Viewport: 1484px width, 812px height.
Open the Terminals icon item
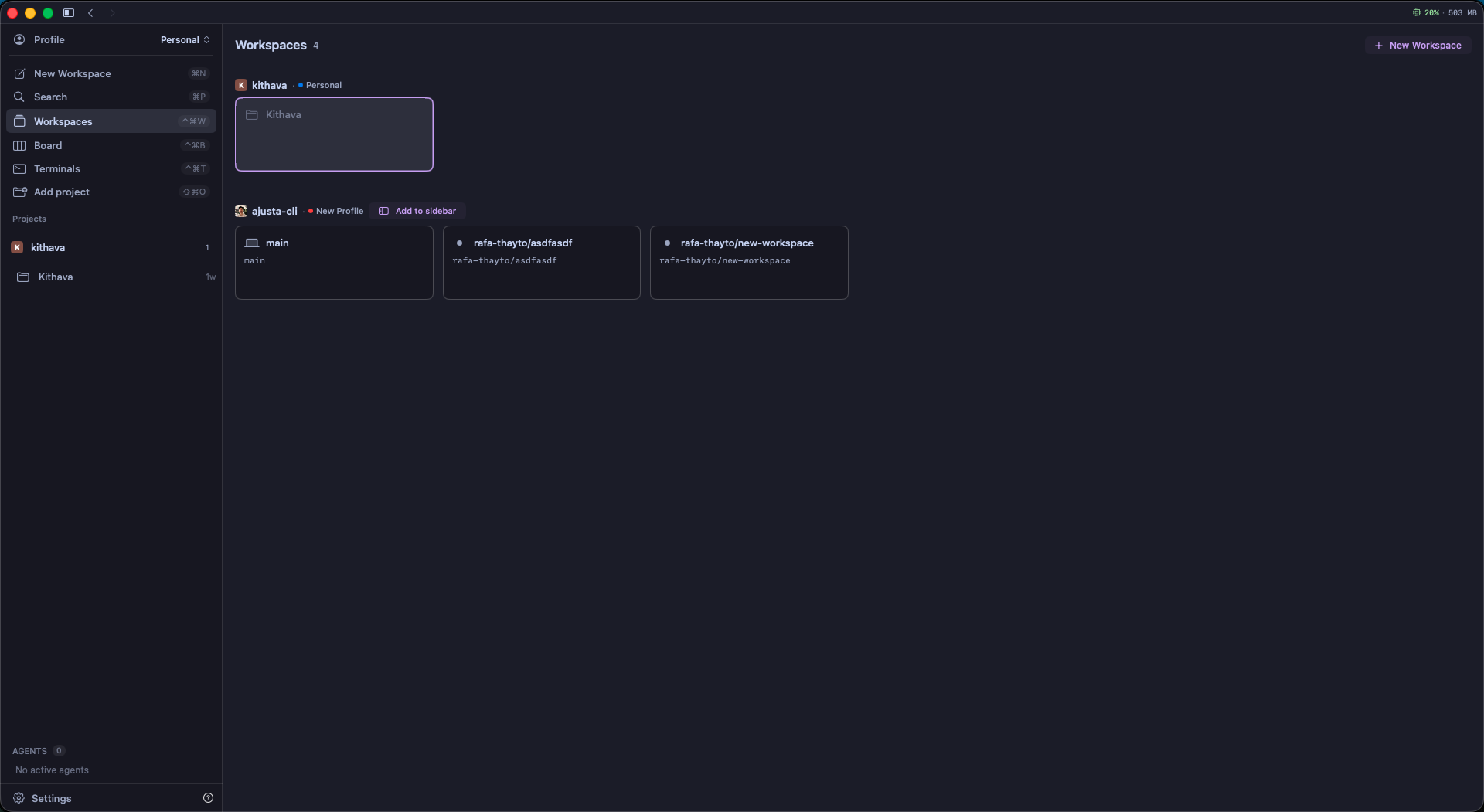coord(19,168)
